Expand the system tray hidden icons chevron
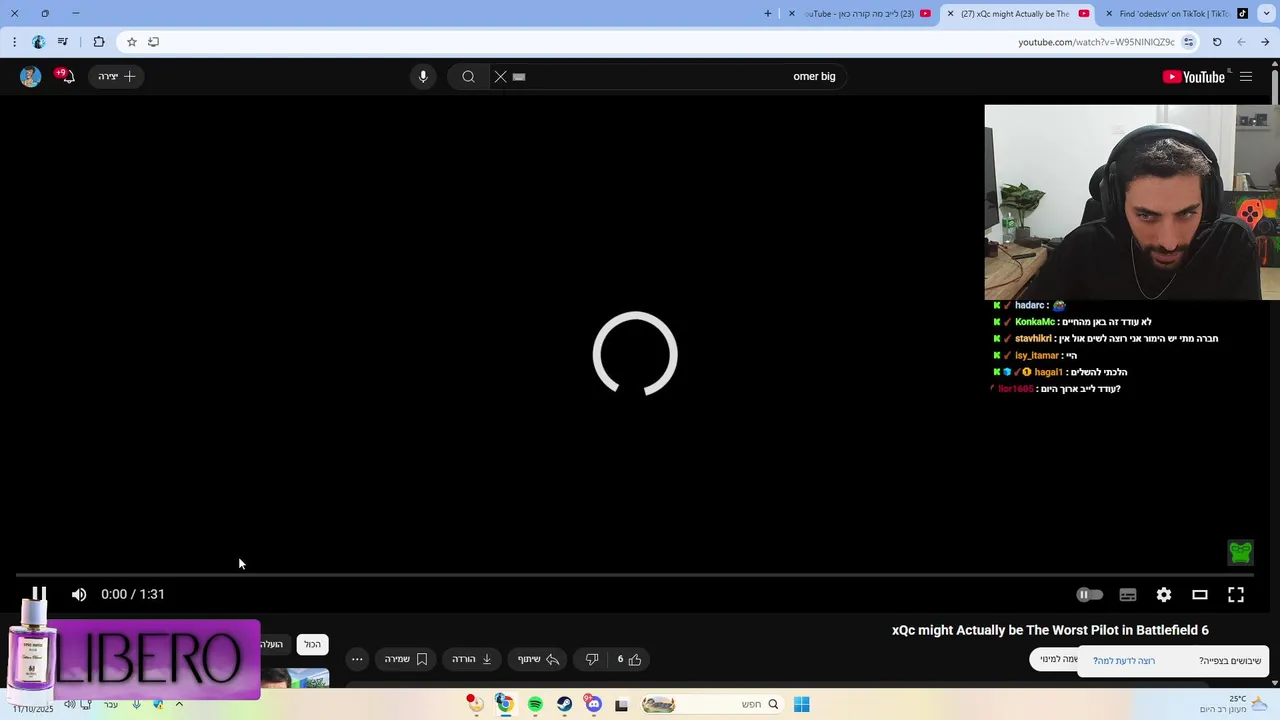The height and width of the screenshot is (720, 1280). pos(179,704)
